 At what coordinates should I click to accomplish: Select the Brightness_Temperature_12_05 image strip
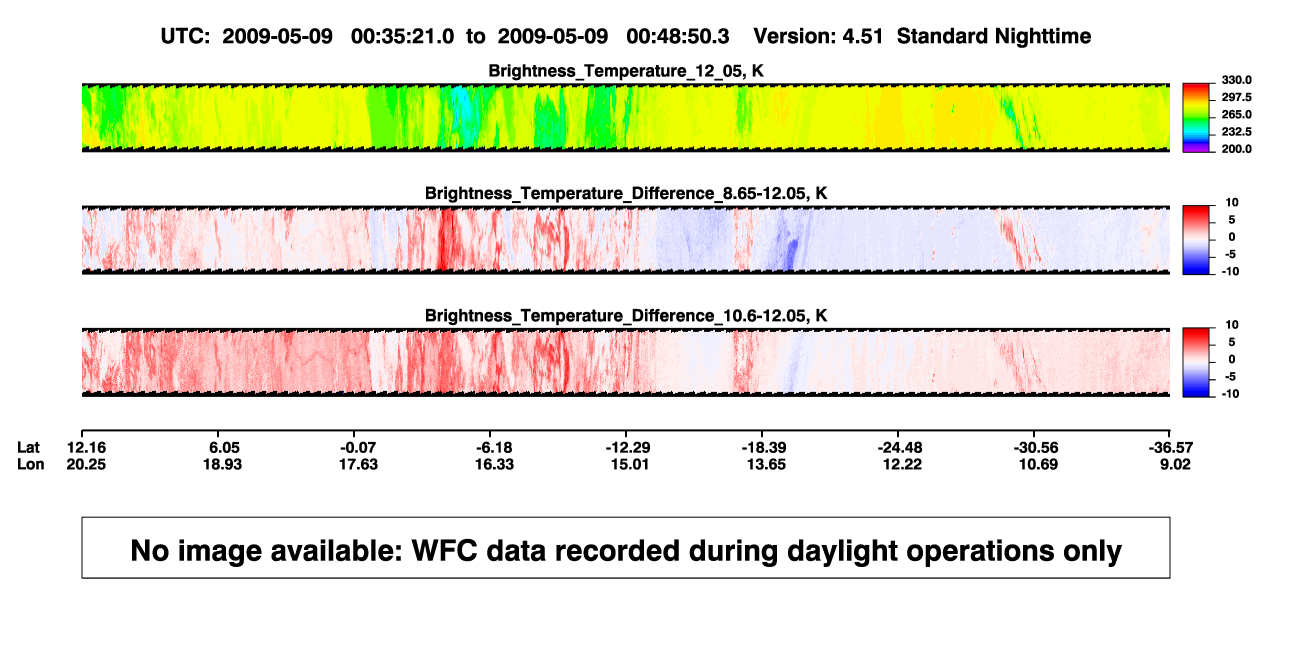tap(626, 118)
